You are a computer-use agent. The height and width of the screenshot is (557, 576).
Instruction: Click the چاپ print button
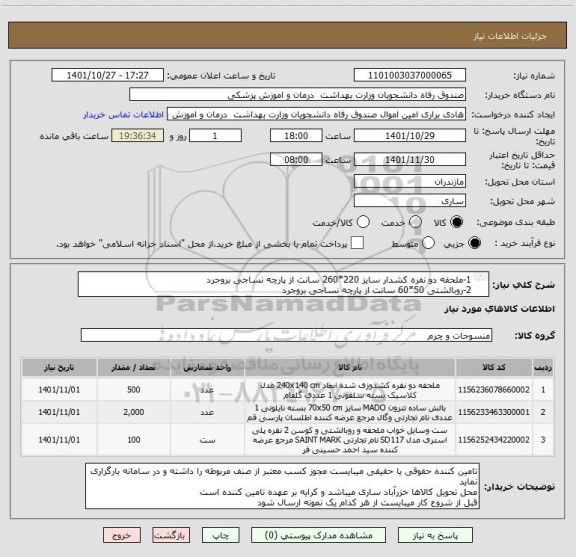(x=220, y=536)
